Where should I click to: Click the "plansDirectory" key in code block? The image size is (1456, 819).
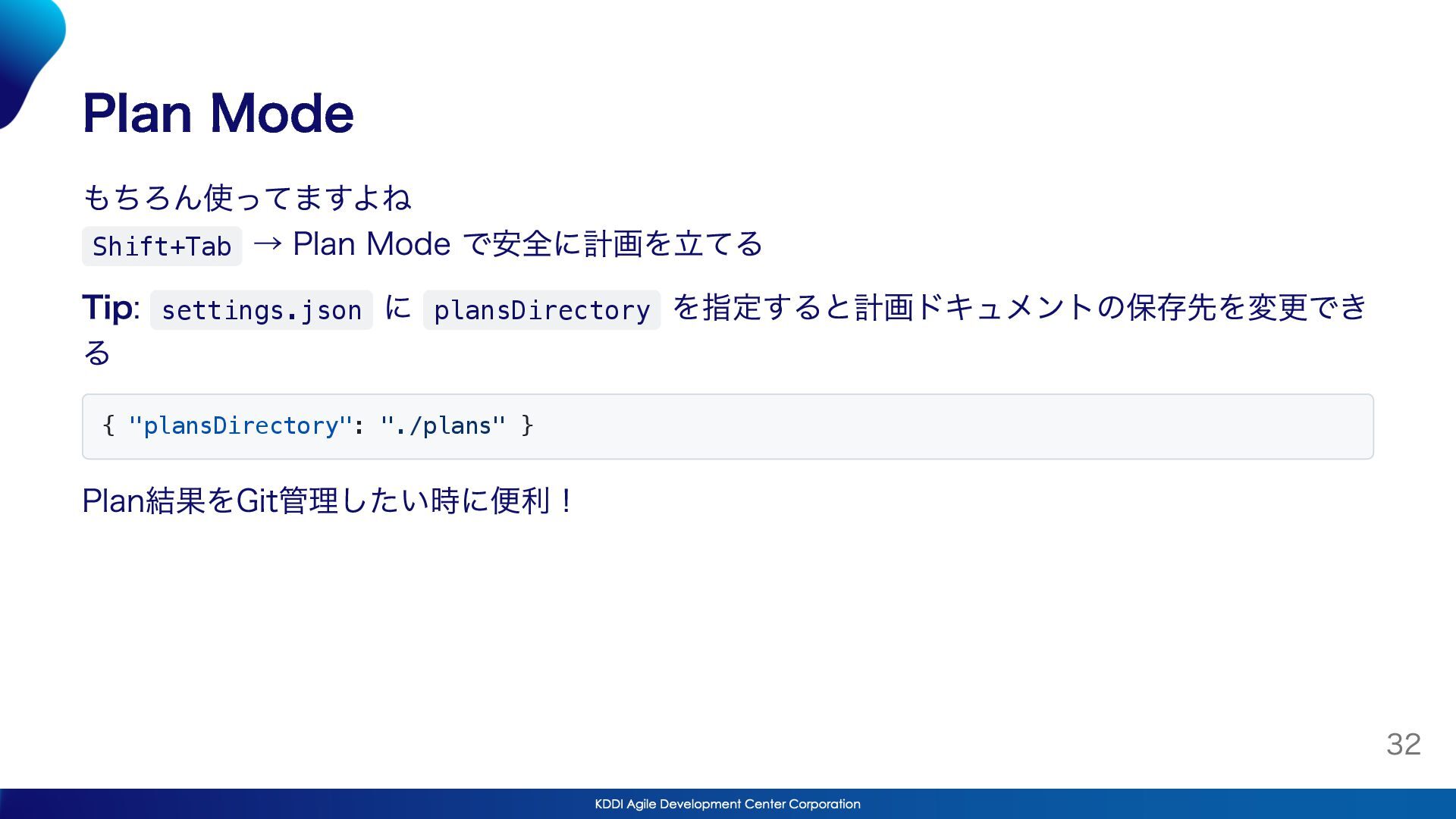click(x=240, y=426)
